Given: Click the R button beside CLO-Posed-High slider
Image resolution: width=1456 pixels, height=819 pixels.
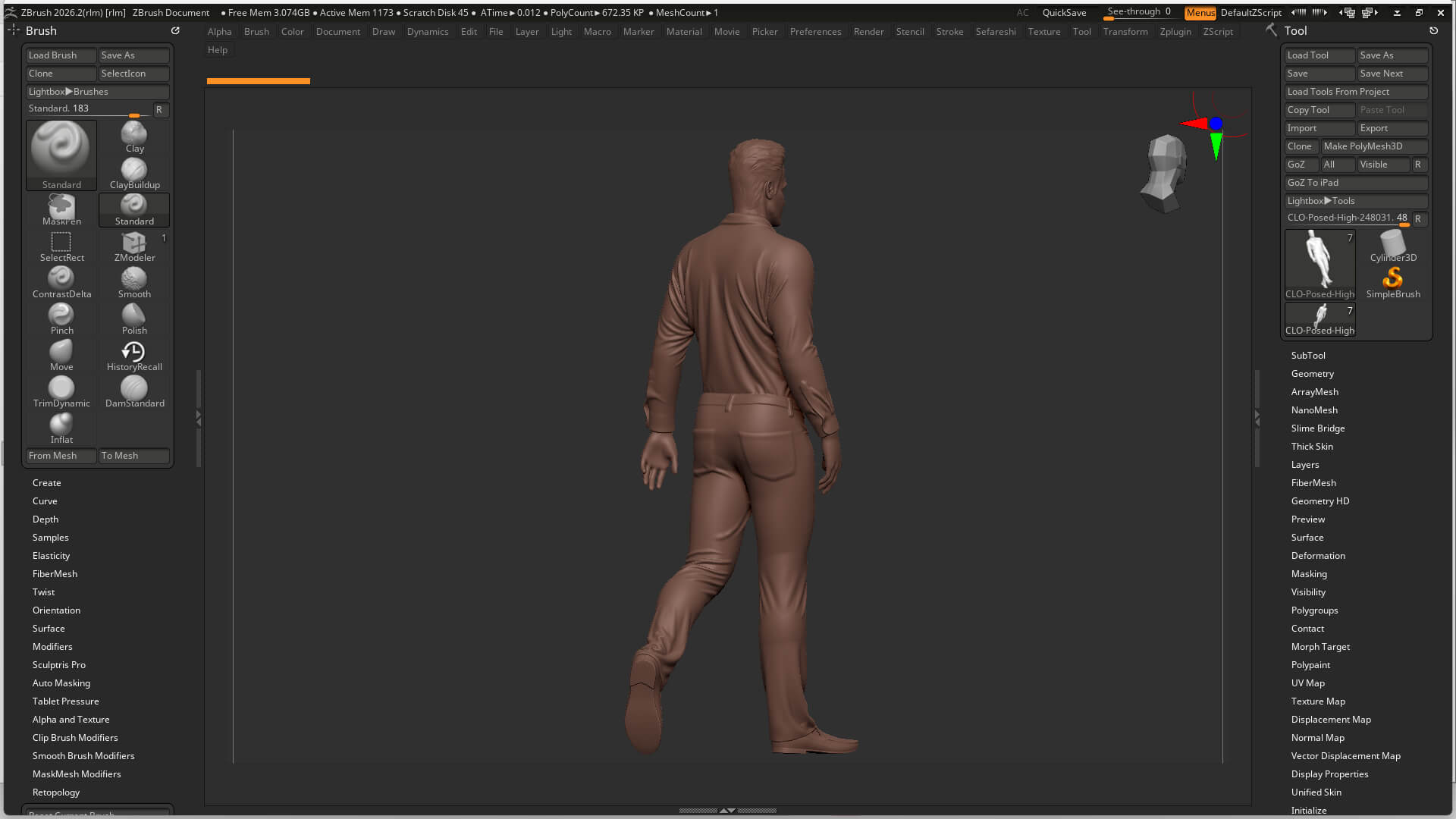Looking at the screenshot, I should 1418,219.
